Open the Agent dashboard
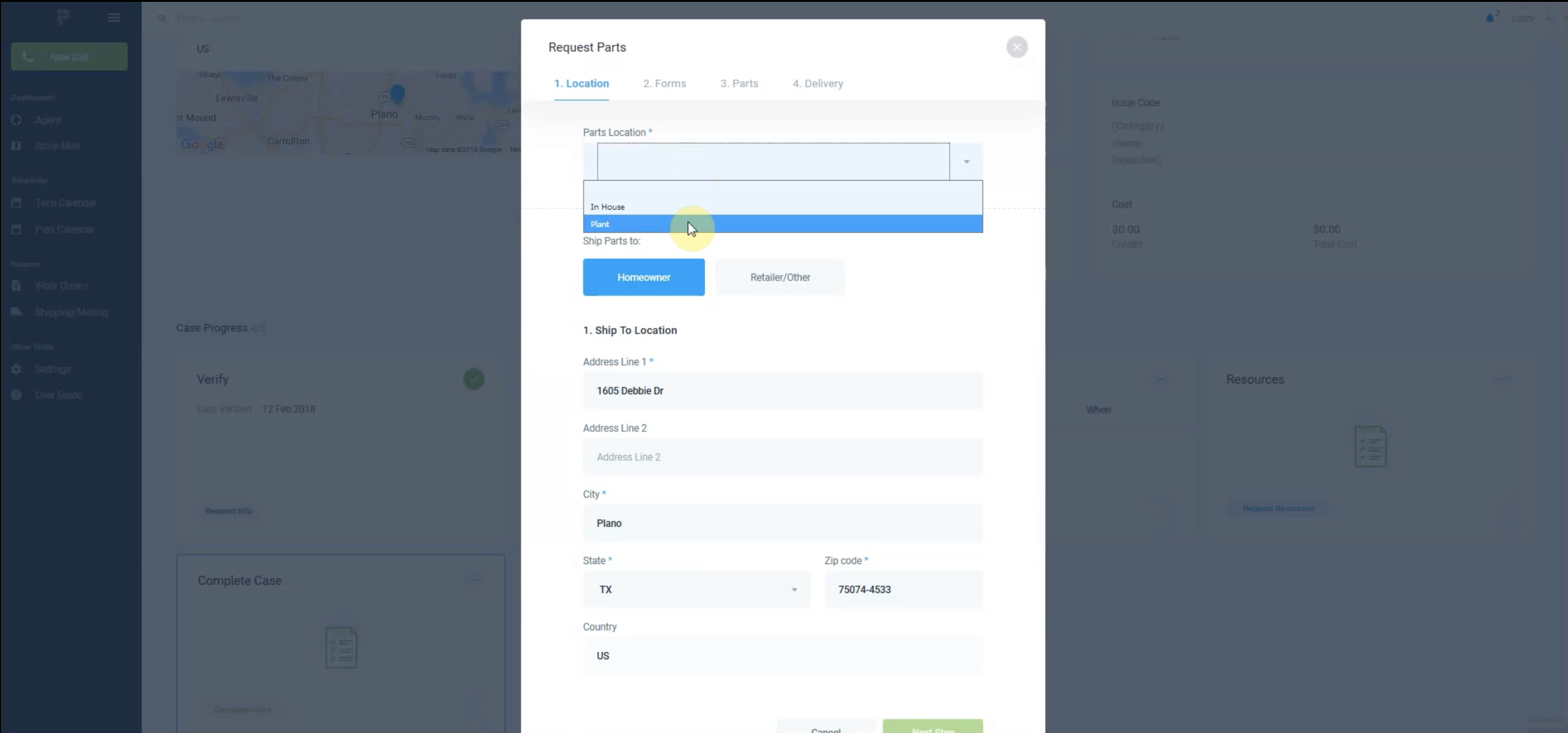Image resolution: width=1568 pixels, height=733 pixels. click(48, 120)
